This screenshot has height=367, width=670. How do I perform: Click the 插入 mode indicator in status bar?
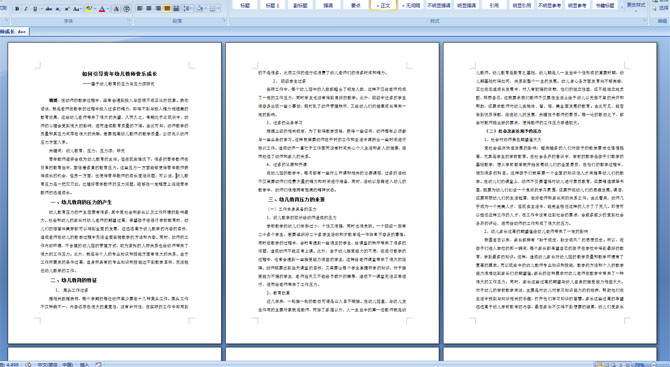pos(84,364)
